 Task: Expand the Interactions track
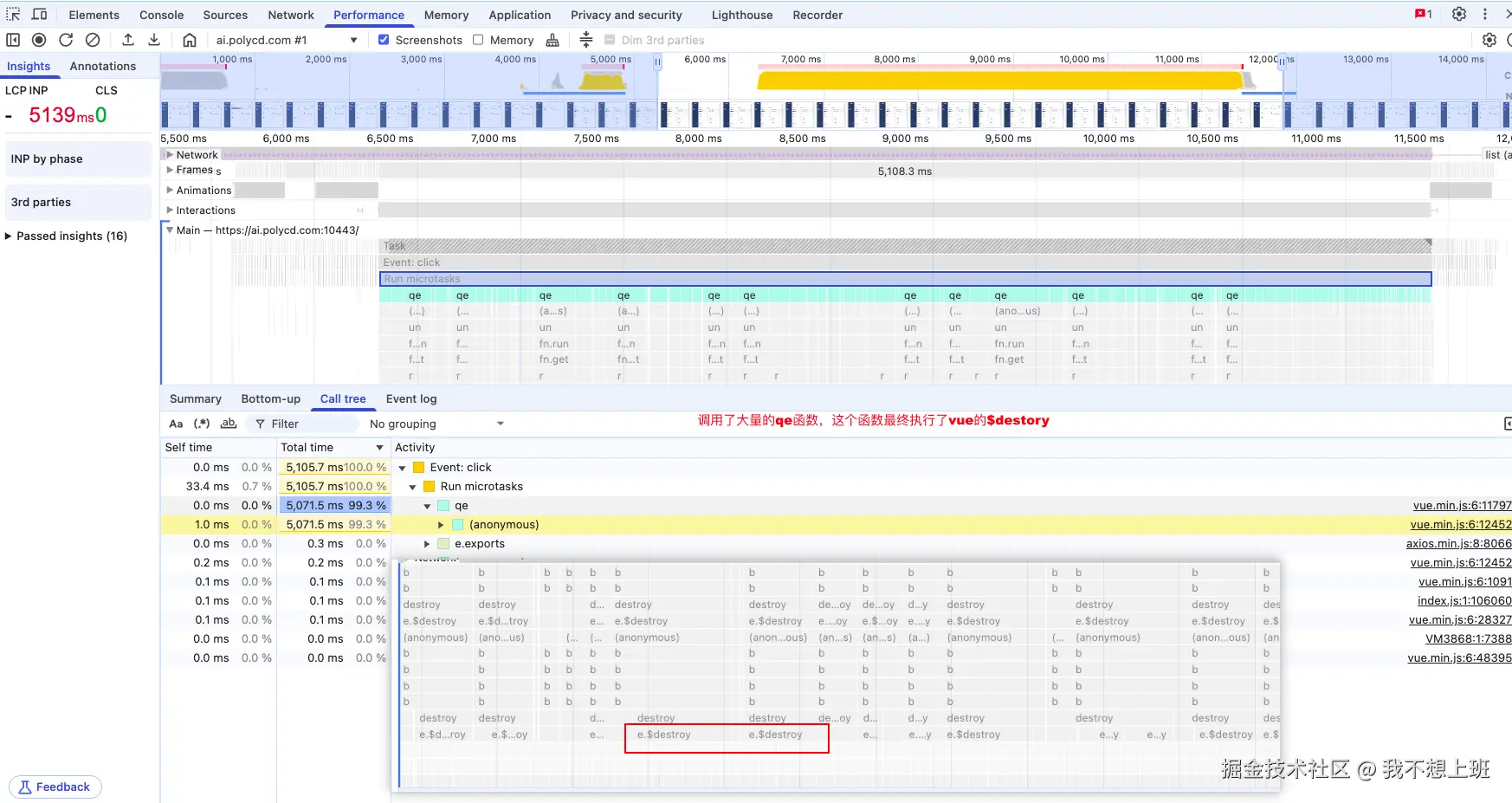(170, 210)
